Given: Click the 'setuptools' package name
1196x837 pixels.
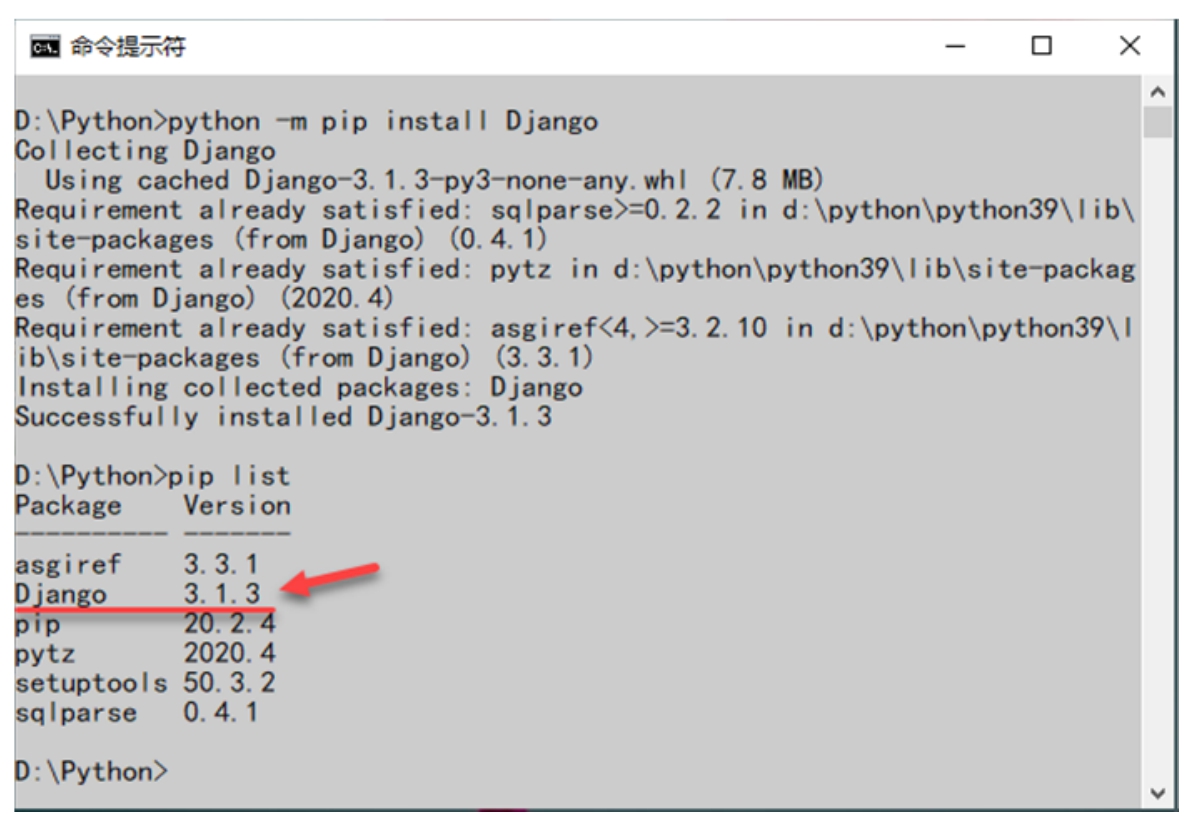Looking at the screenshot, I should (x=91, y=684).
